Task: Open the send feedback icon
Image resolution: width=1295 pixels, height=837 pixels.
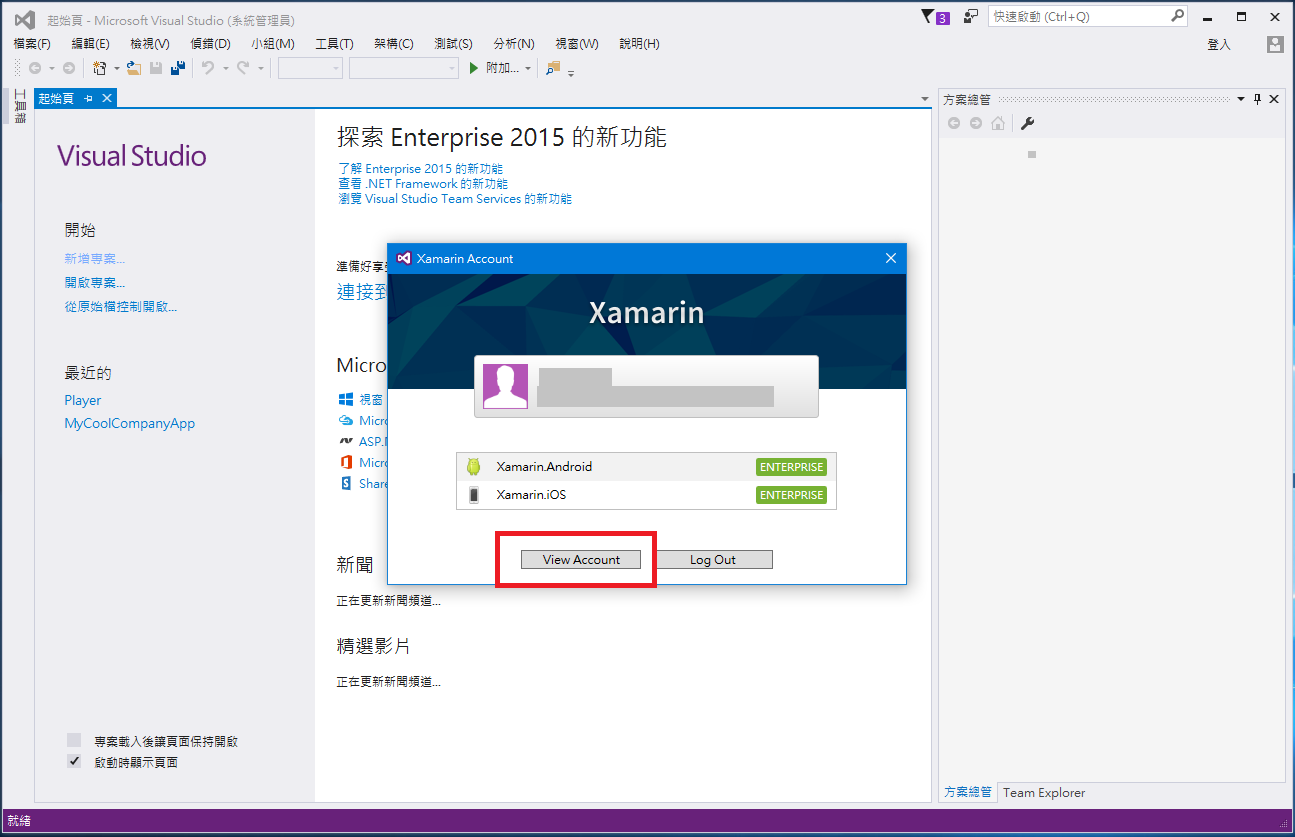Action: coord(971,16)
